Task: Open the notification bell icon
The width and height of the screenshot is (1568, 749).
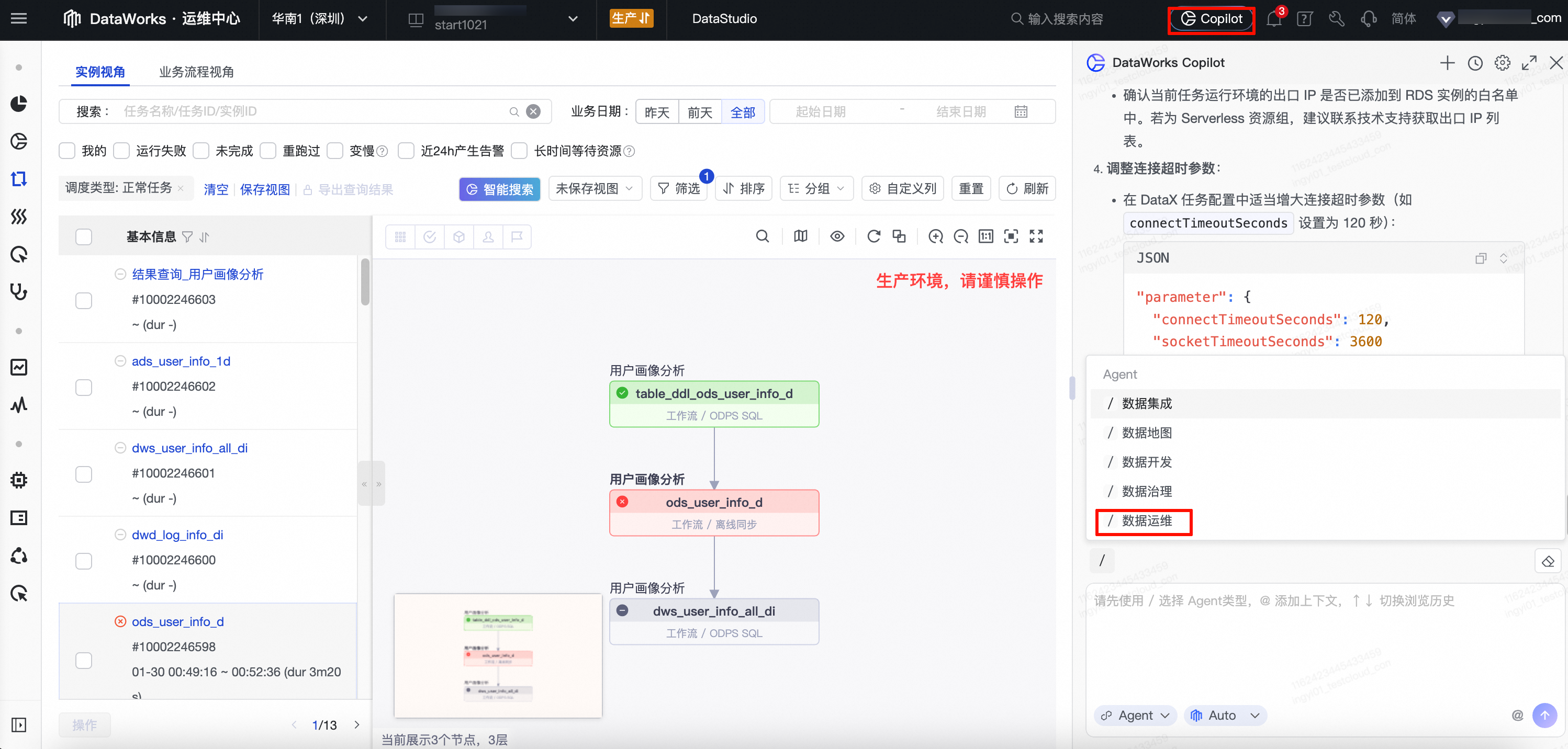Action: 1273,19
